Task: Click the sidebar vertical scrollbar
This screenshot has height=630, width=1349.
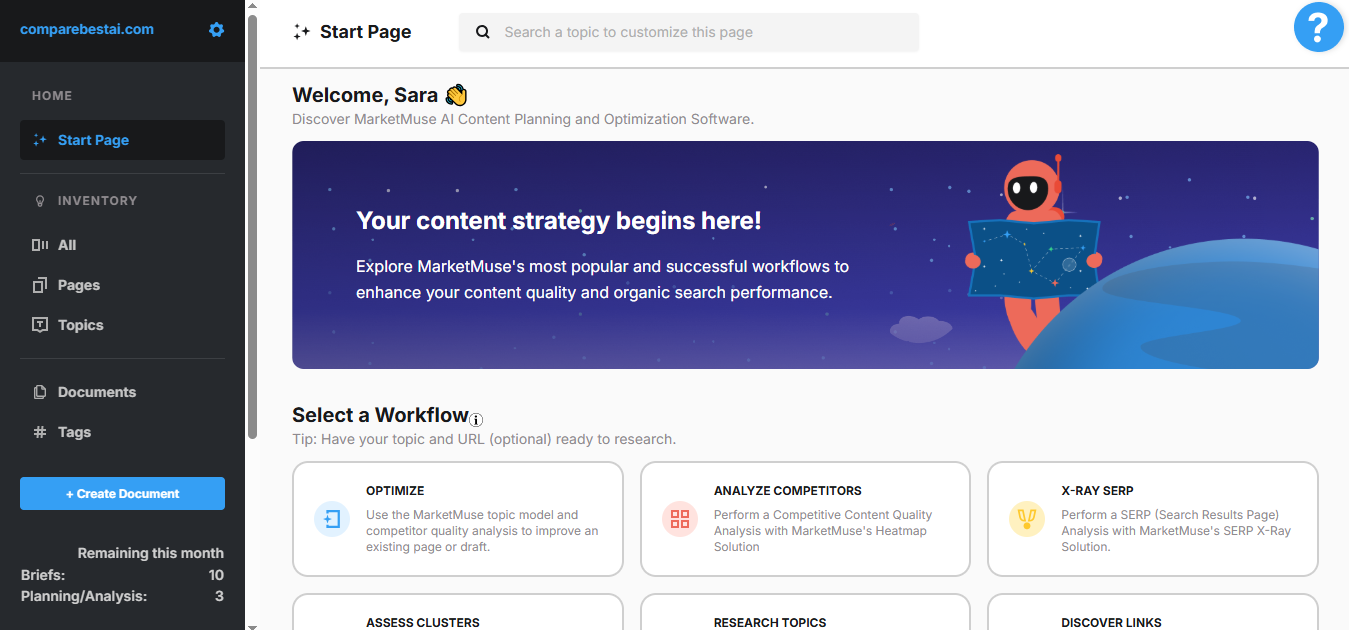Action: click(252, 227)
